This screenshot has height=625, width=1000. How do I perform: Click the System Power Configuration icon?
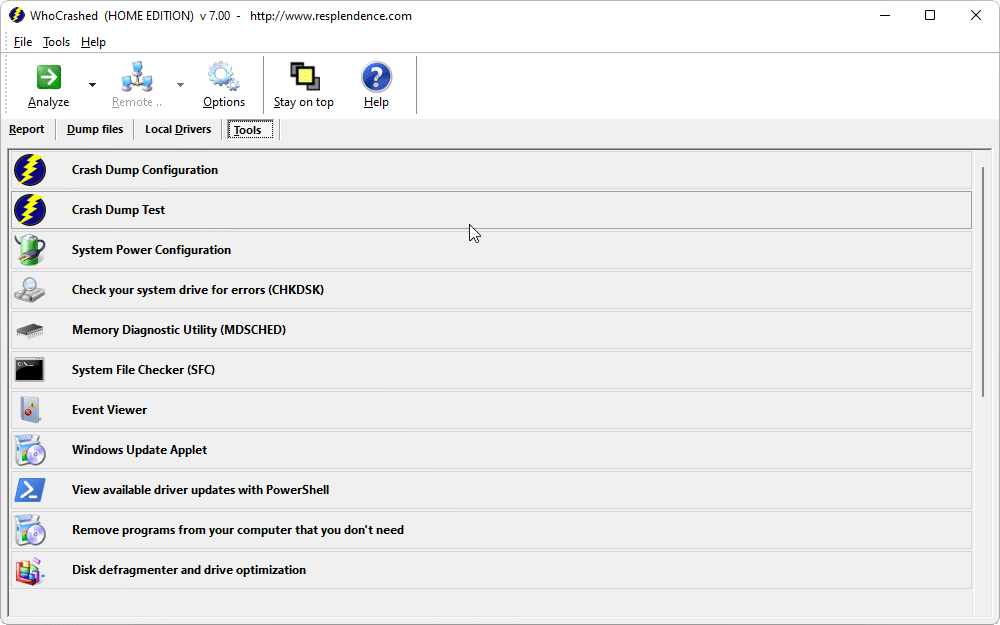tap(30, 250)
